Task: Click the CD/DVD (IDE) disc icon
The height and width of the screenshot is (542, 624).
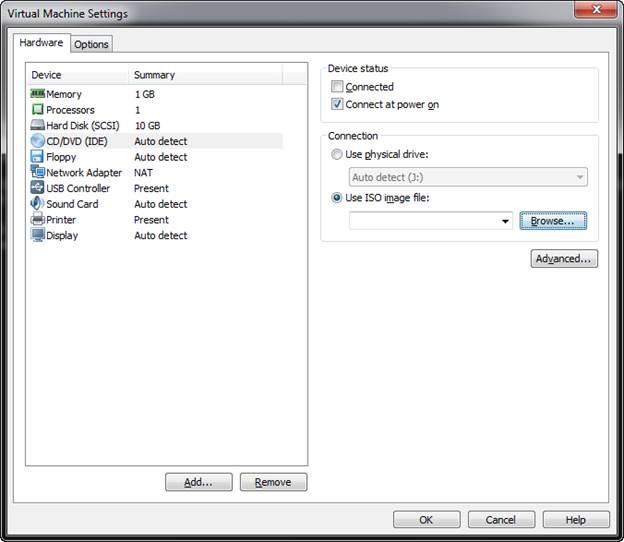Action: point(37,141)
